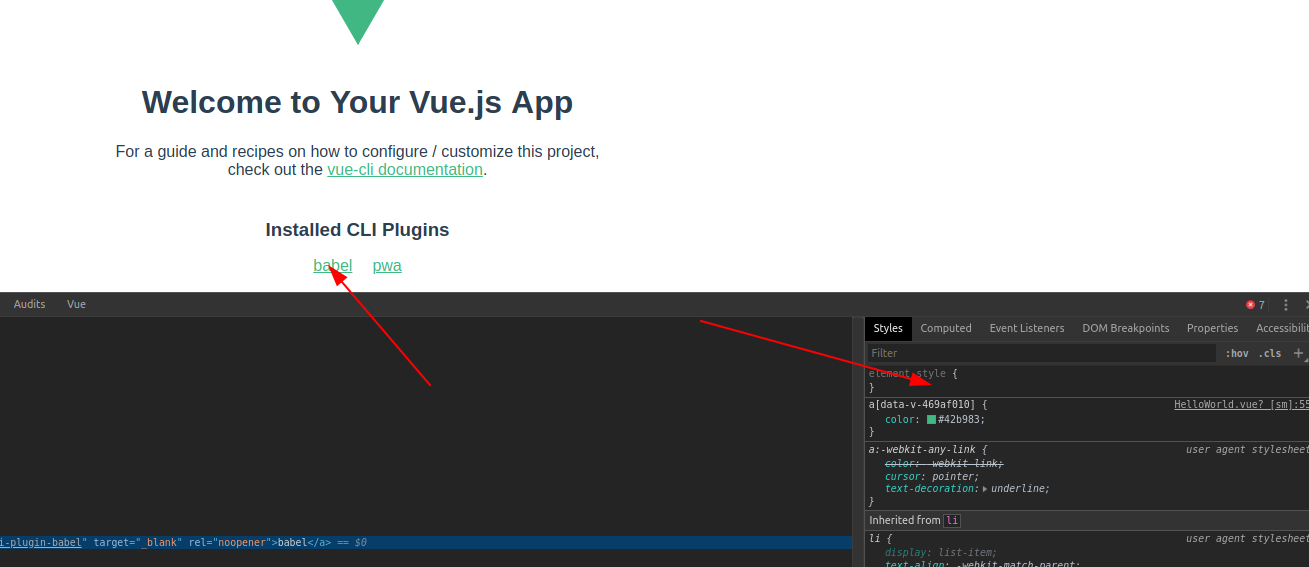Image resolution: width=1309 pixels, height=567 pixels.
Task: Open the babel plugin link
Action: coord(333,265)
